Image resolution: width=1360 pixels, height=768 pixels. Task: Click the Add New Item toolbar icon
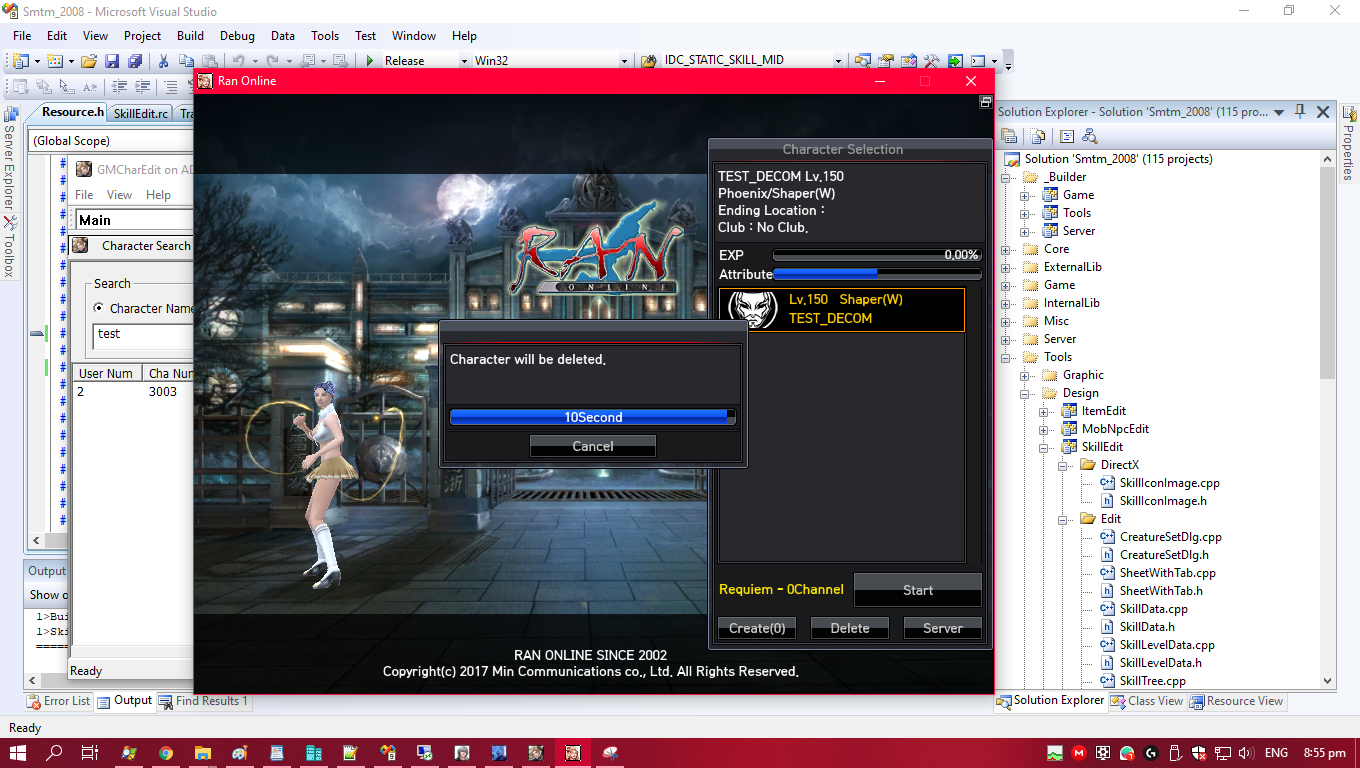pos(55,61)
